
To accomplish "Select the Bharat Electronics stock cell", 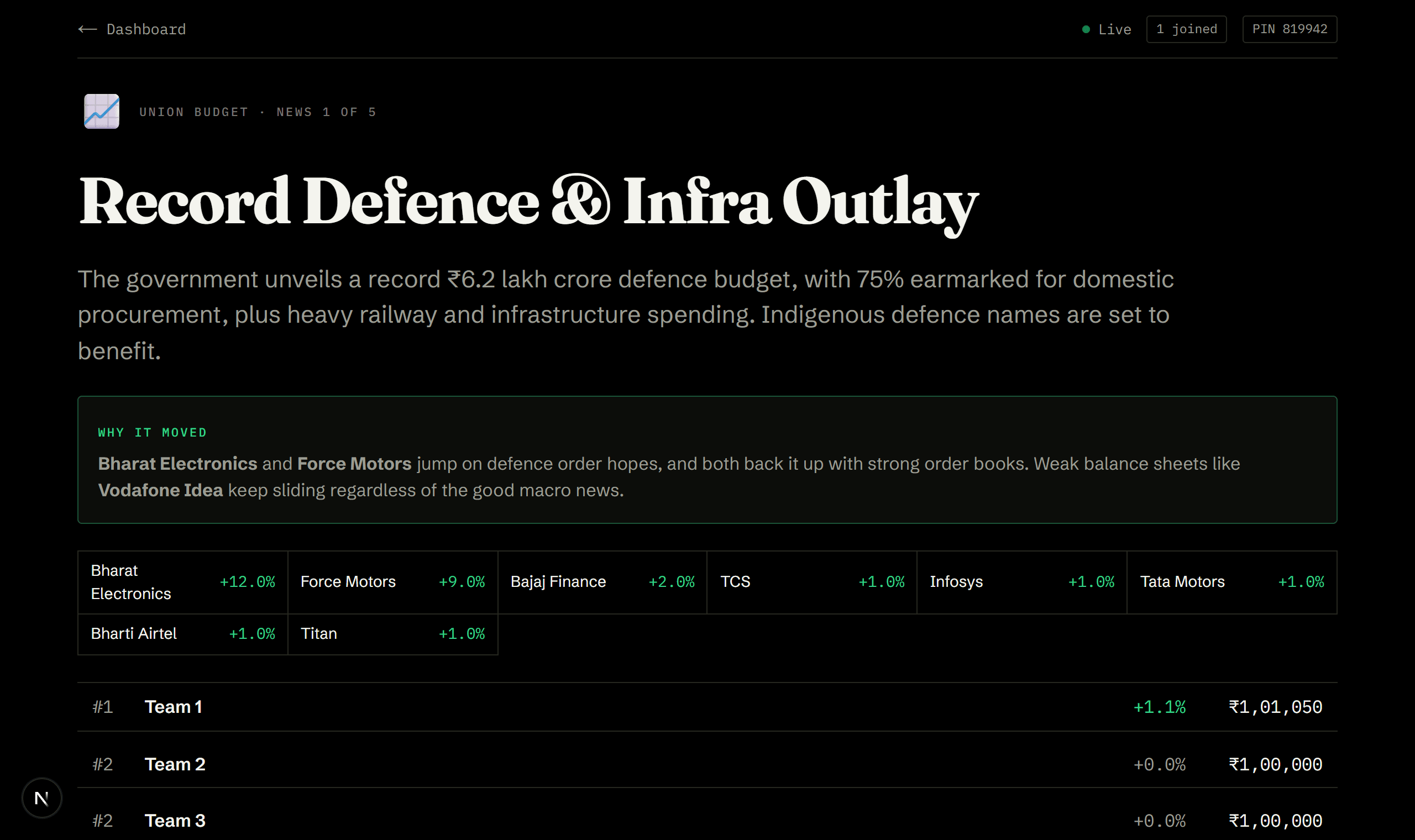I will click(x=183, y=582).
